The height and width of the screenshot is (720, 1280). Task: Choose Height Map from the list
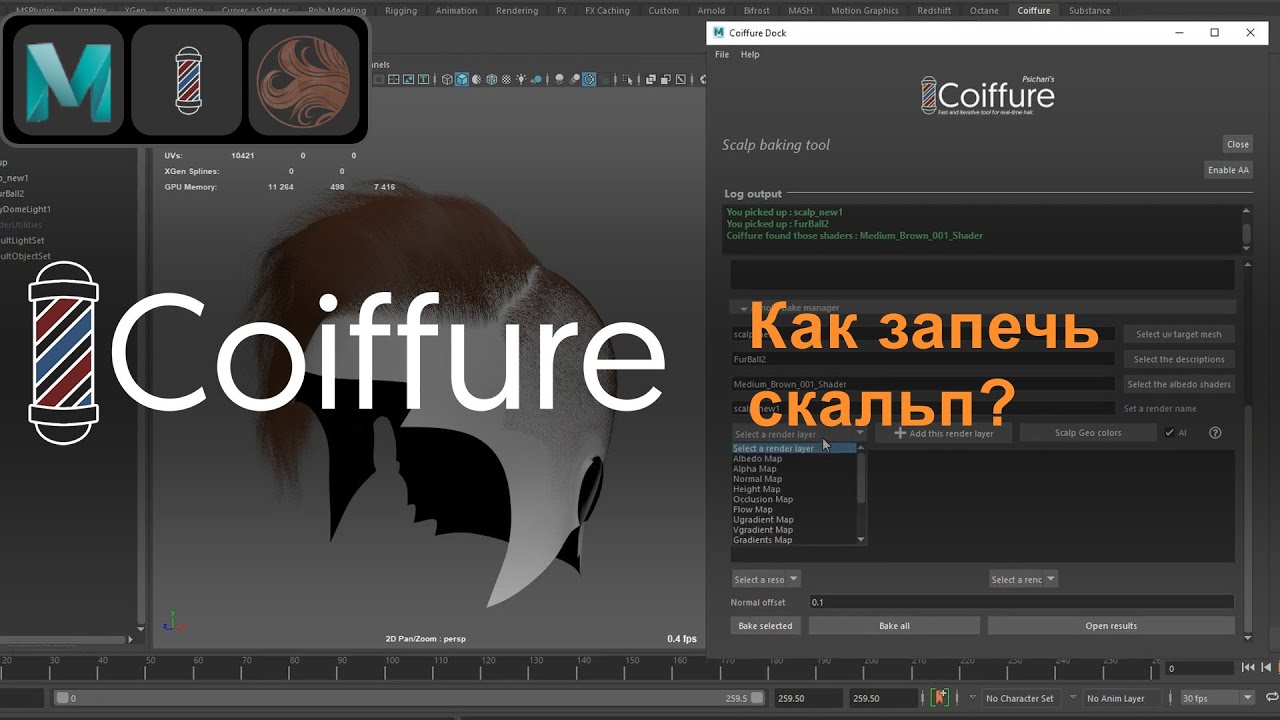(x=757, y=489)
